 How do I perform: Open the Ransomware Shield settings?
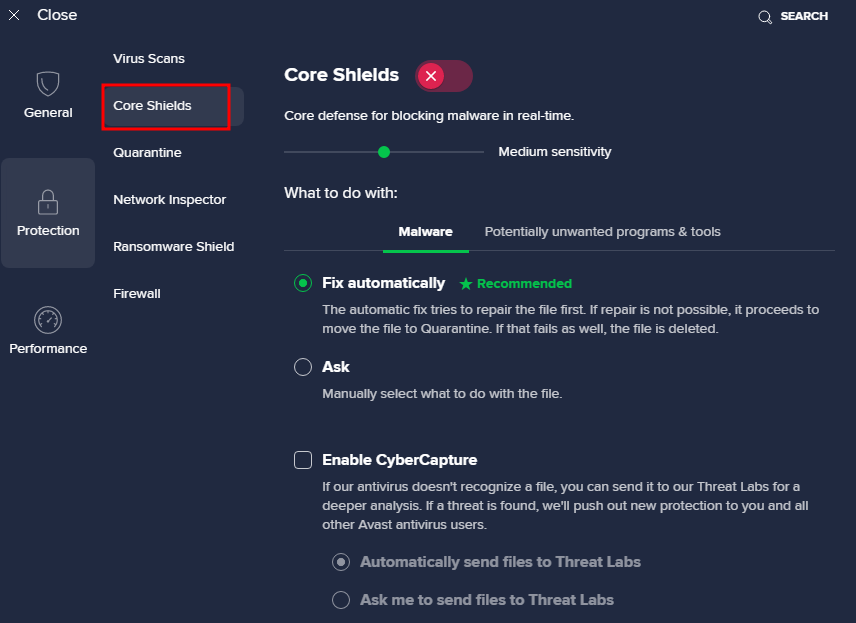pyautogui.click(x=175, y=246)
